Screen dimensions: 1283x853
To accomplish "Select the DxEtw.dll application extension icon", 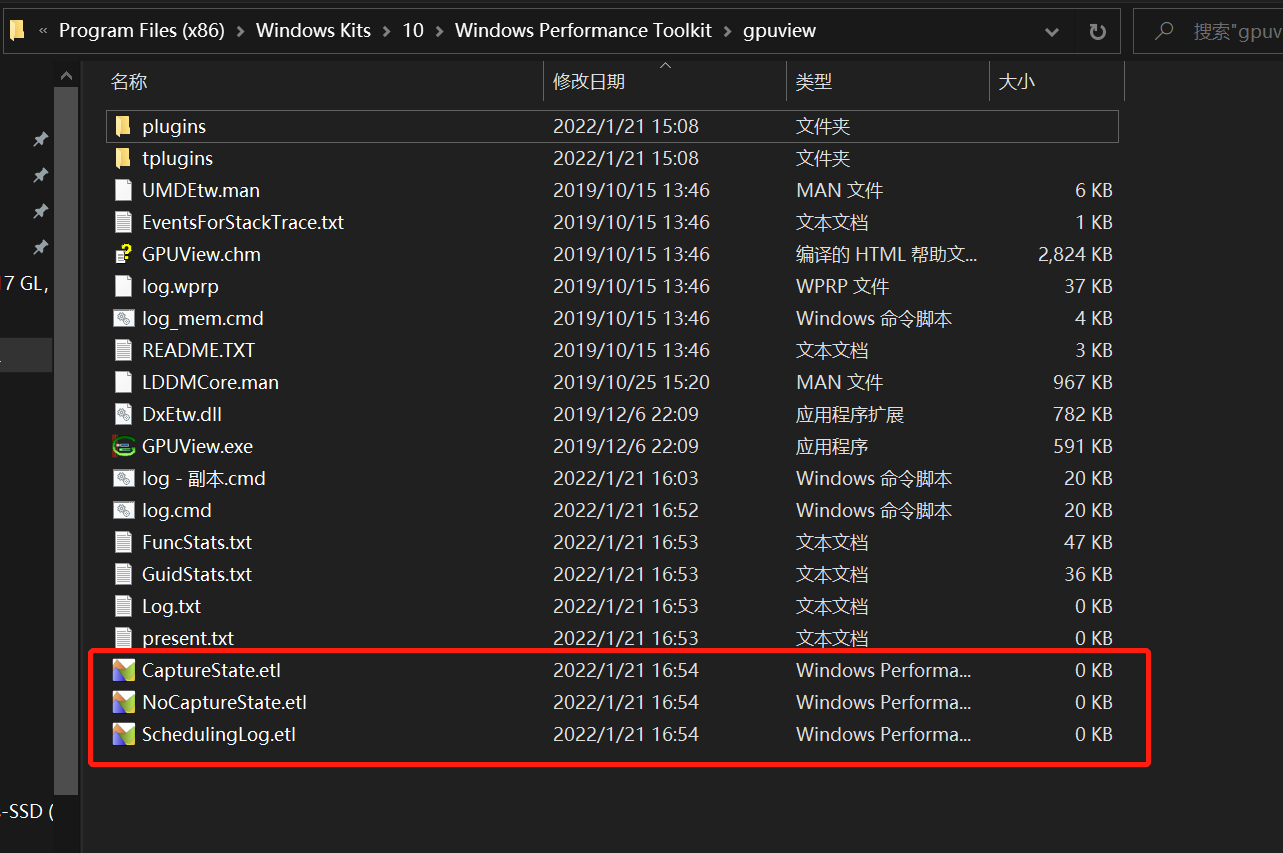I will [x=123, y=414].
